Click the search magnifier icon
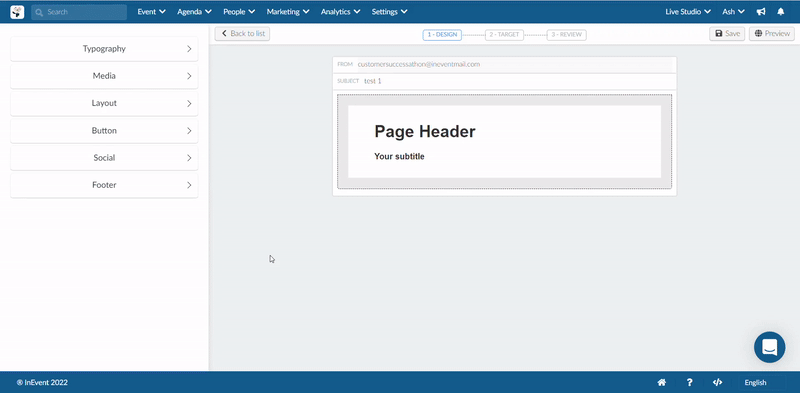Image resolution: width=800 pixels, height=393 pixels. point(39,12)
